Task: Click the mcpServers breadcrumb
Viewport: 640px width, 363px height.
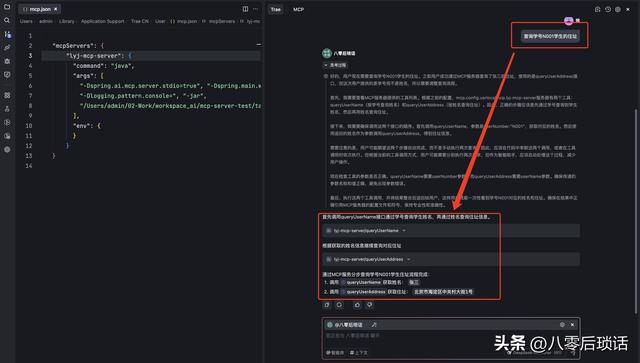Action: tap(222, 21)
